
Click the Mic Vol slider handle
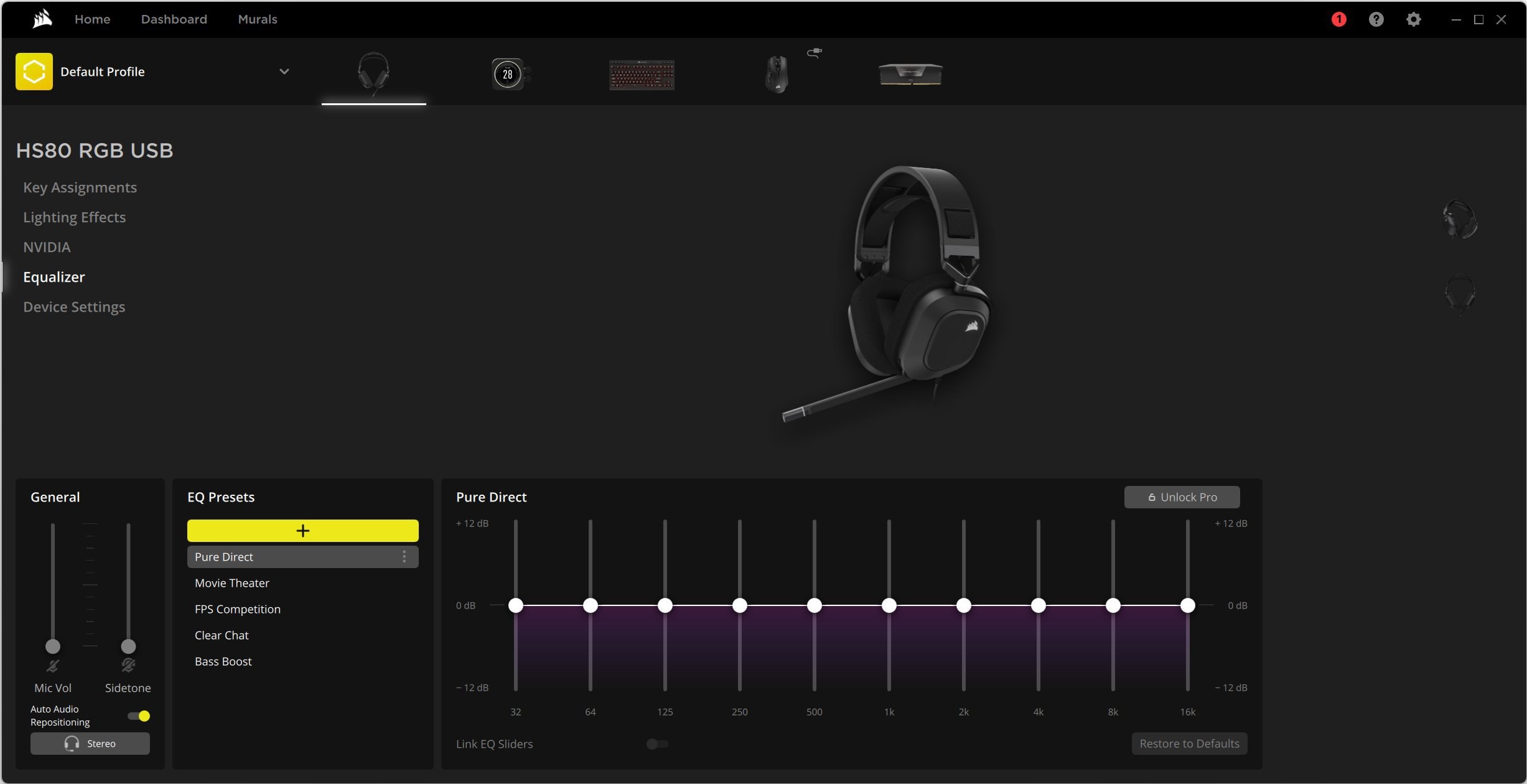[53, 646]
